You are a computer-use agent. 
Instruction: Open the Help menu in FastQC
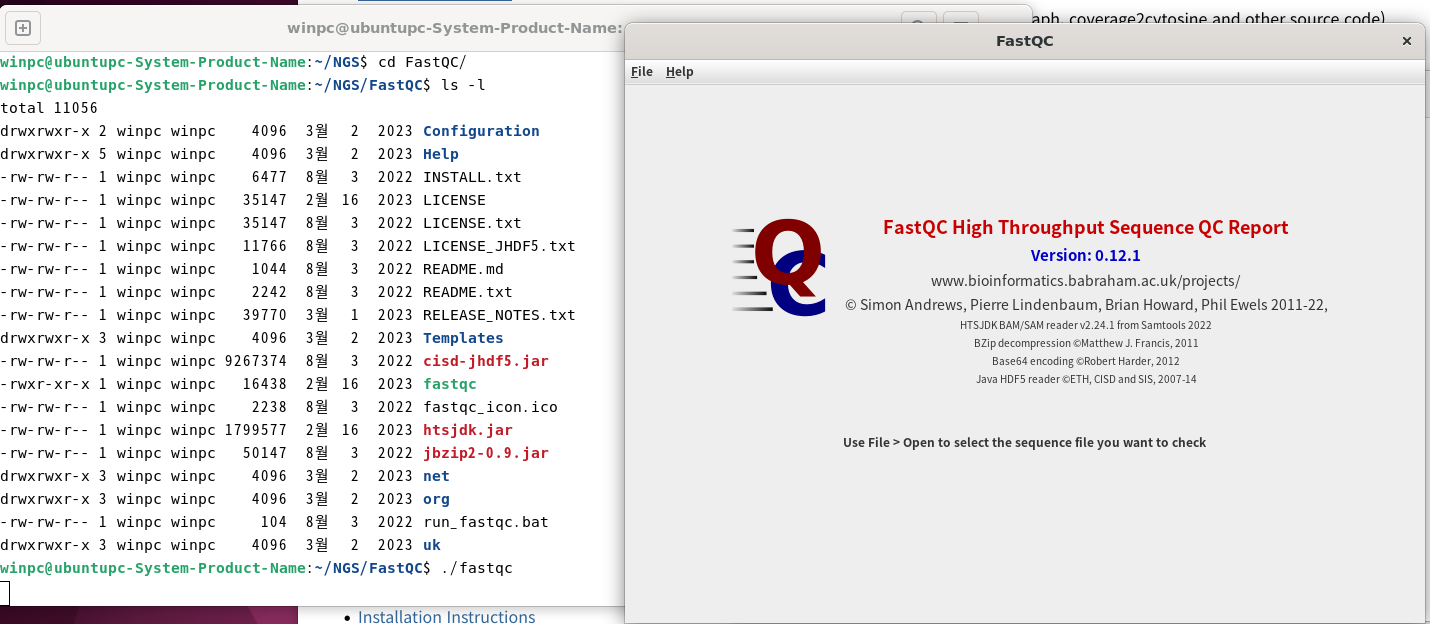680,72
